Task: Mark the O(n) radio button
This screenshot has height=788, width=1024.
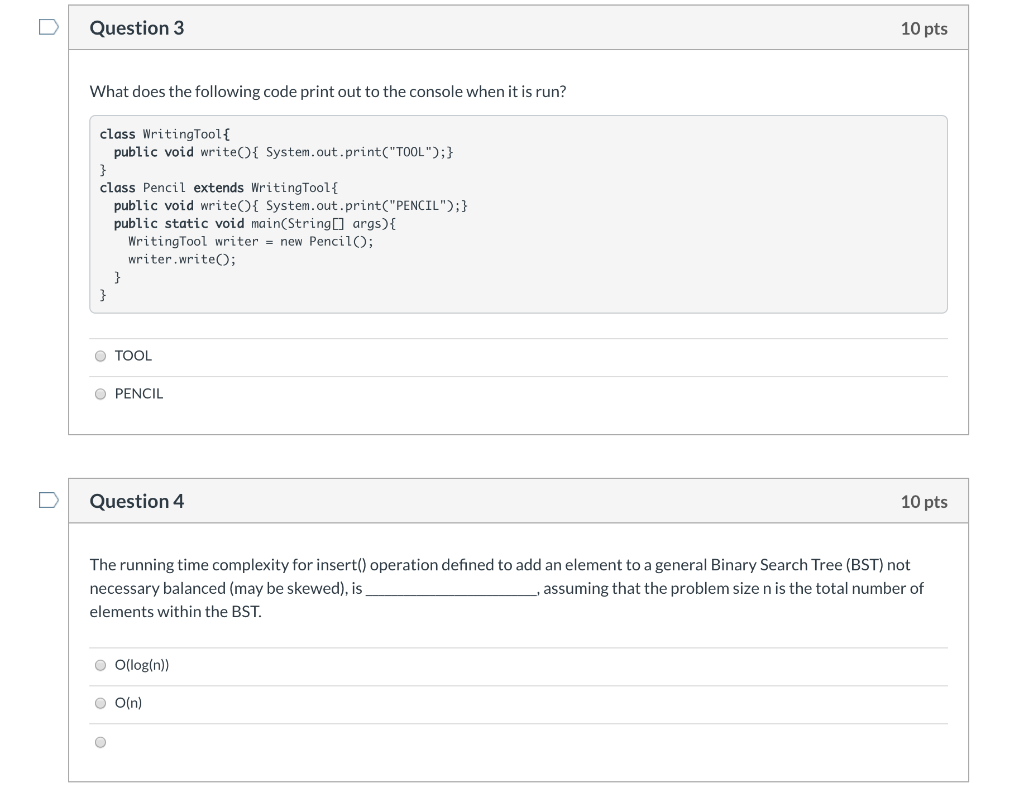Action: pyautogui.click(x=100, y=703)
